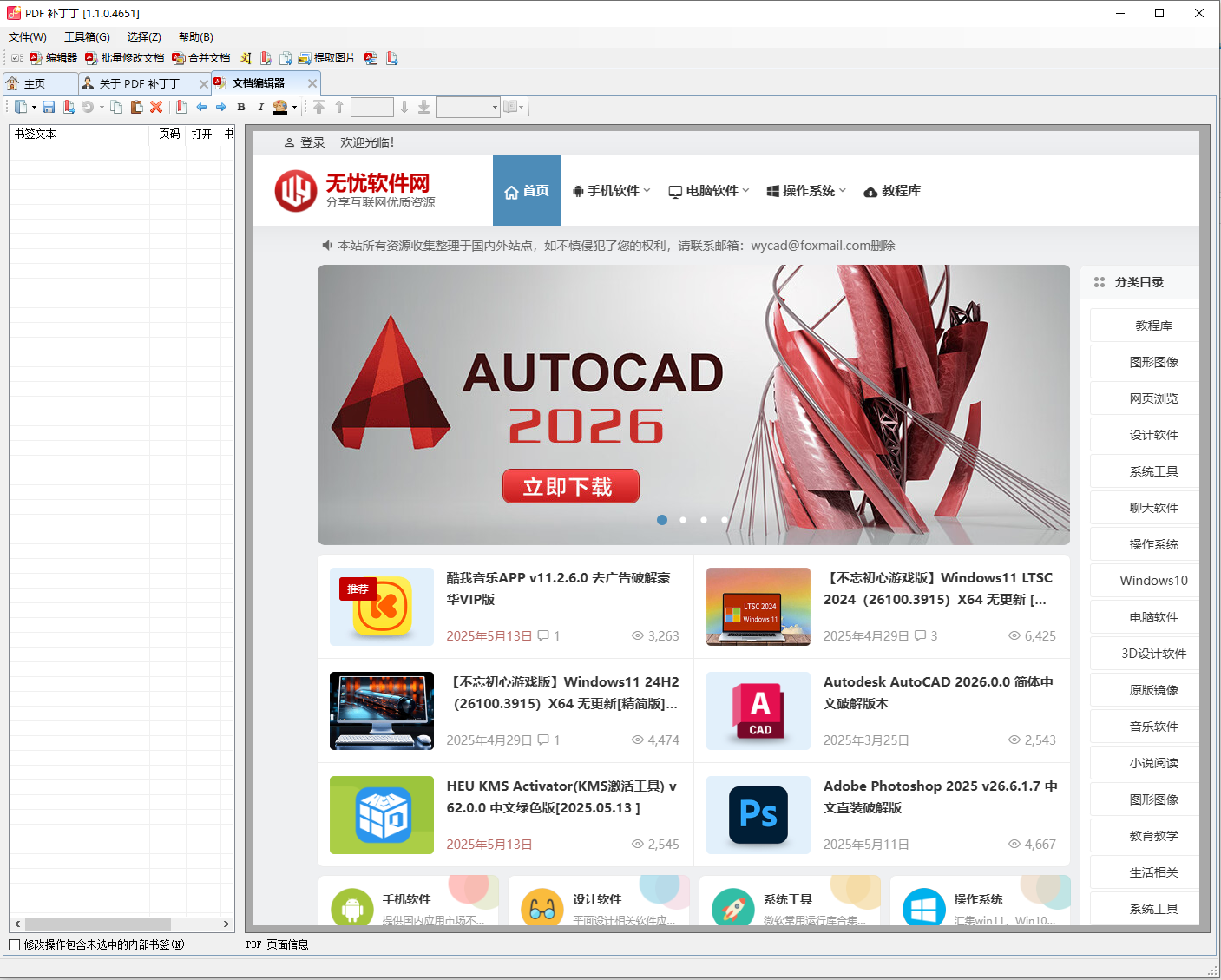Select the second carousel indicator dot
Screen dimensions: 1221x980
pos(683,520)
